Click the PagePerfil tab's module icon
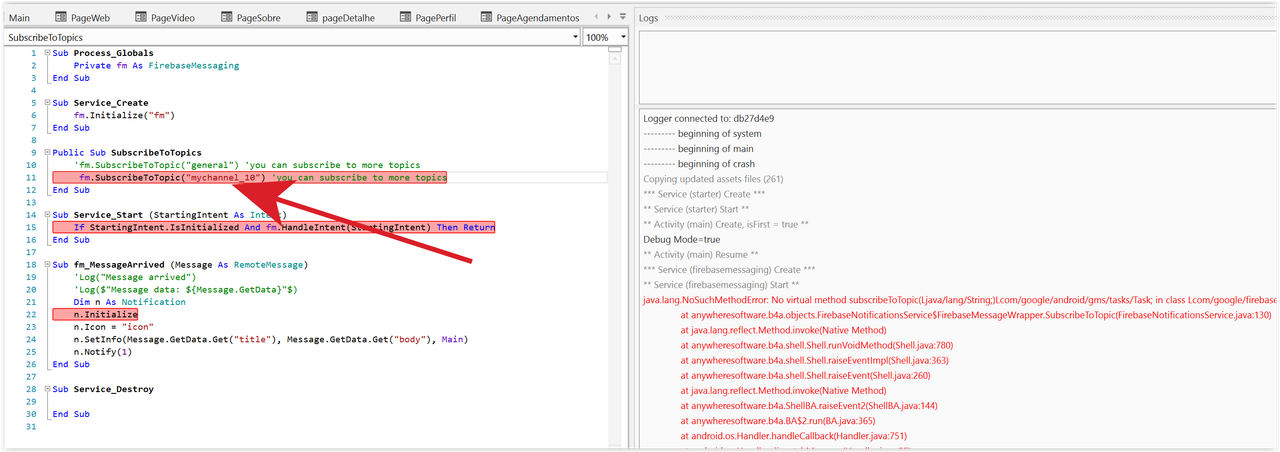The width and height of the screenshot is (1280, 452). (405, 18)
